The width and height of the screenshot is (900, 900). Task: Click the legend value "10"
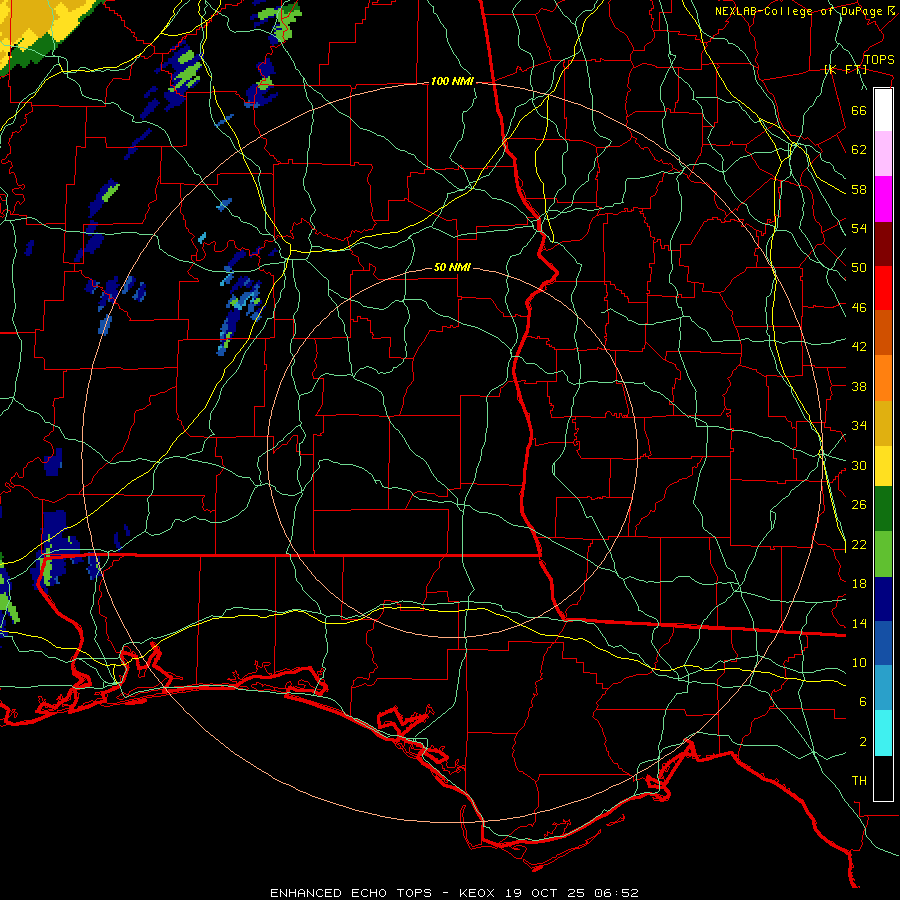coord(859,663)
